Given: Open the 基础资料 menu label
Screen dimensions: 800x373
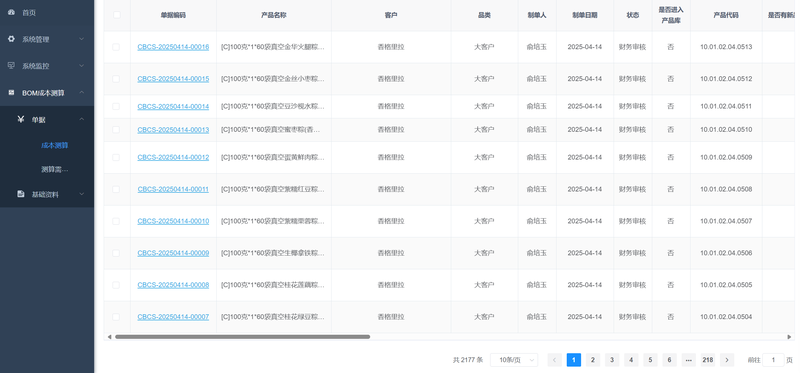Looking at the screenshot, I should (45, 194).
